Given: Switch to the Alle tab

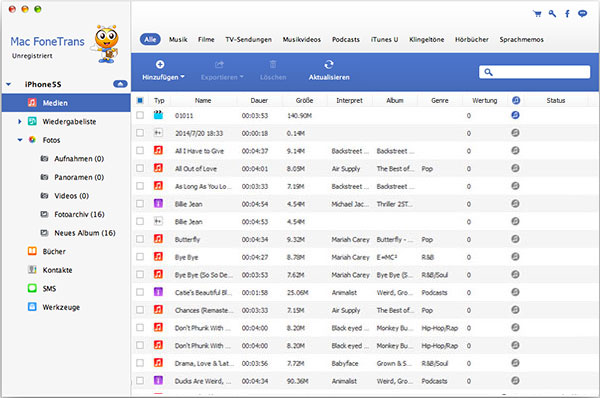Looking at the screenshot, I should click(x=150, y=39).
